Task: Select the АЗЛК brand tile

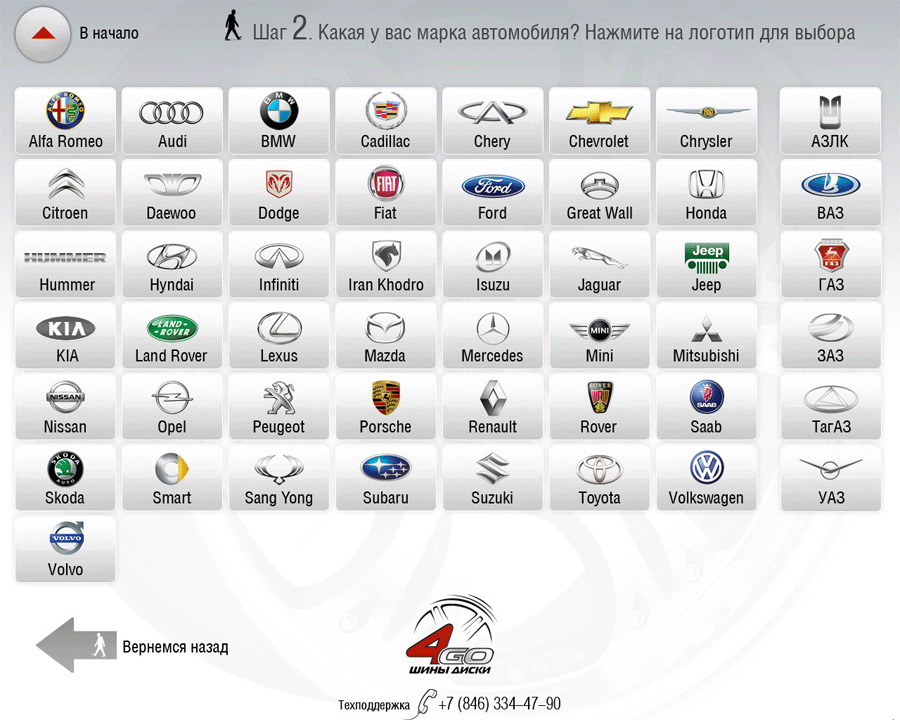Action: tap(831, 121)
